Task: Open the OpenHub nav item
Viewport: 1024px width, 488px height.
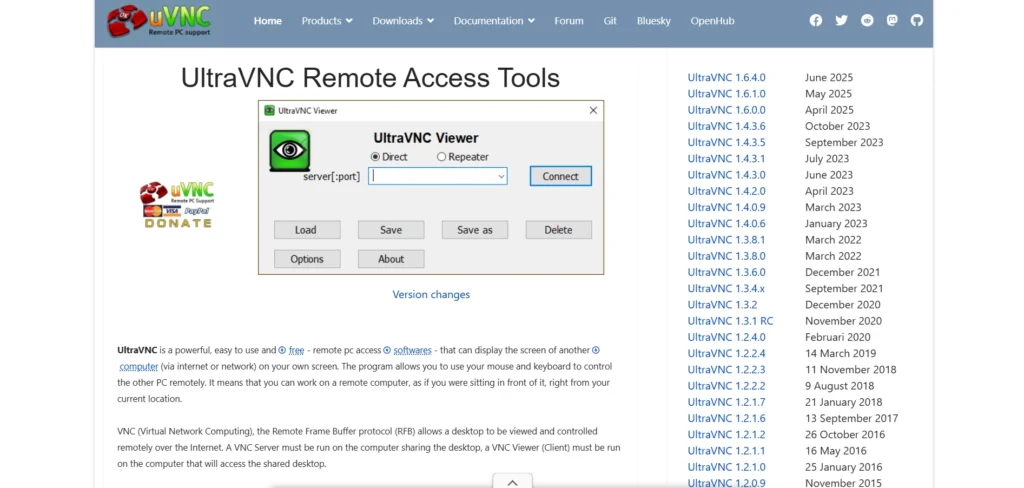Action: 712,21
